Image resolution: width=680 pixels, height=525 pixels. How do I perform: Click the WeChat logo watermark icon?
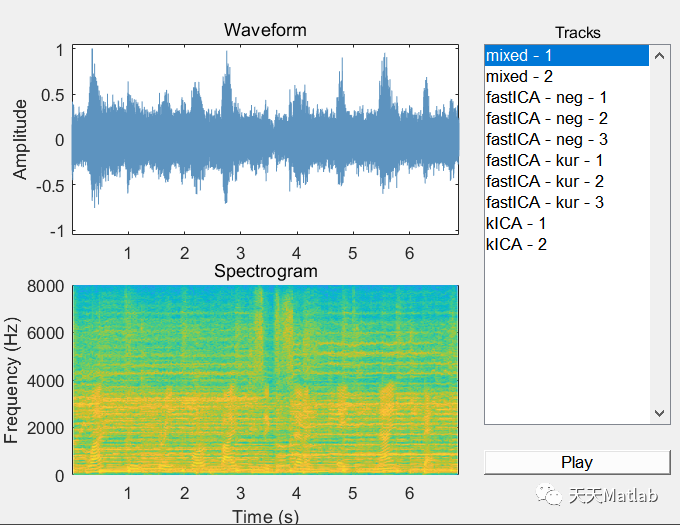pos(548,495)
